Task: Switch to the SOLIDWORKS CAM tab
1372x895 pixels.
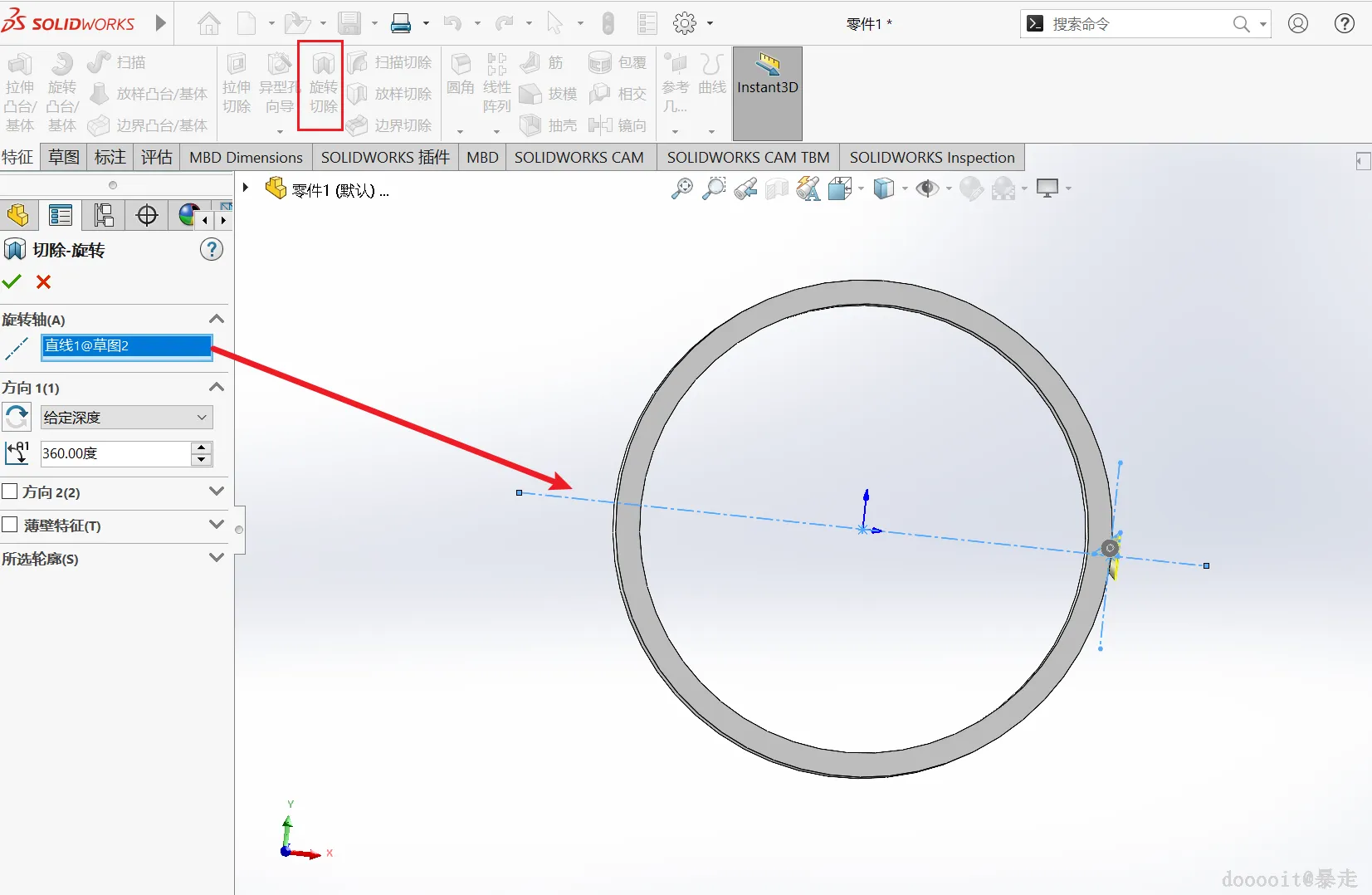Action: pos(579,157)
